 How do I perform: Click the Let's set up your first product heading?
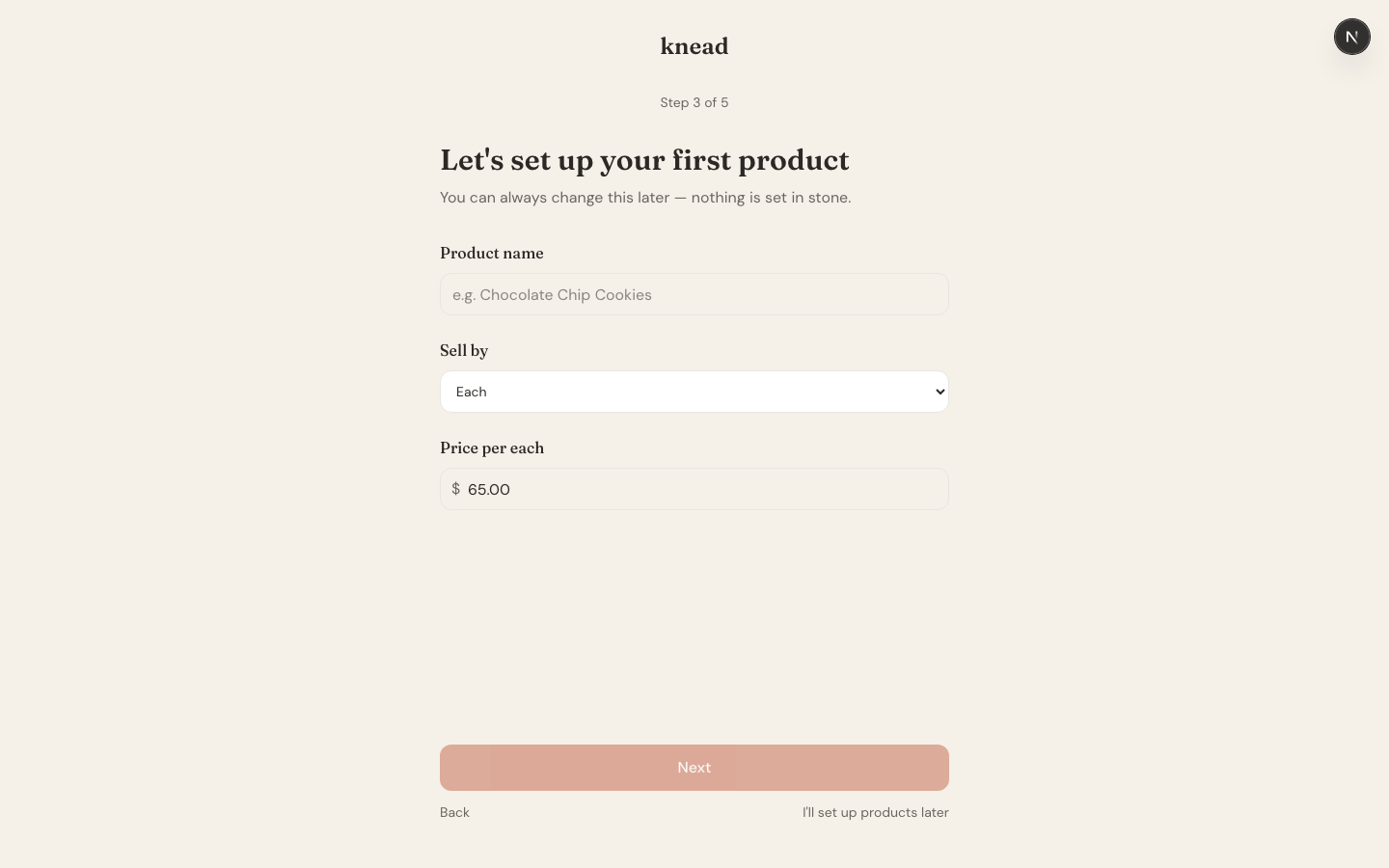(644, 160)
